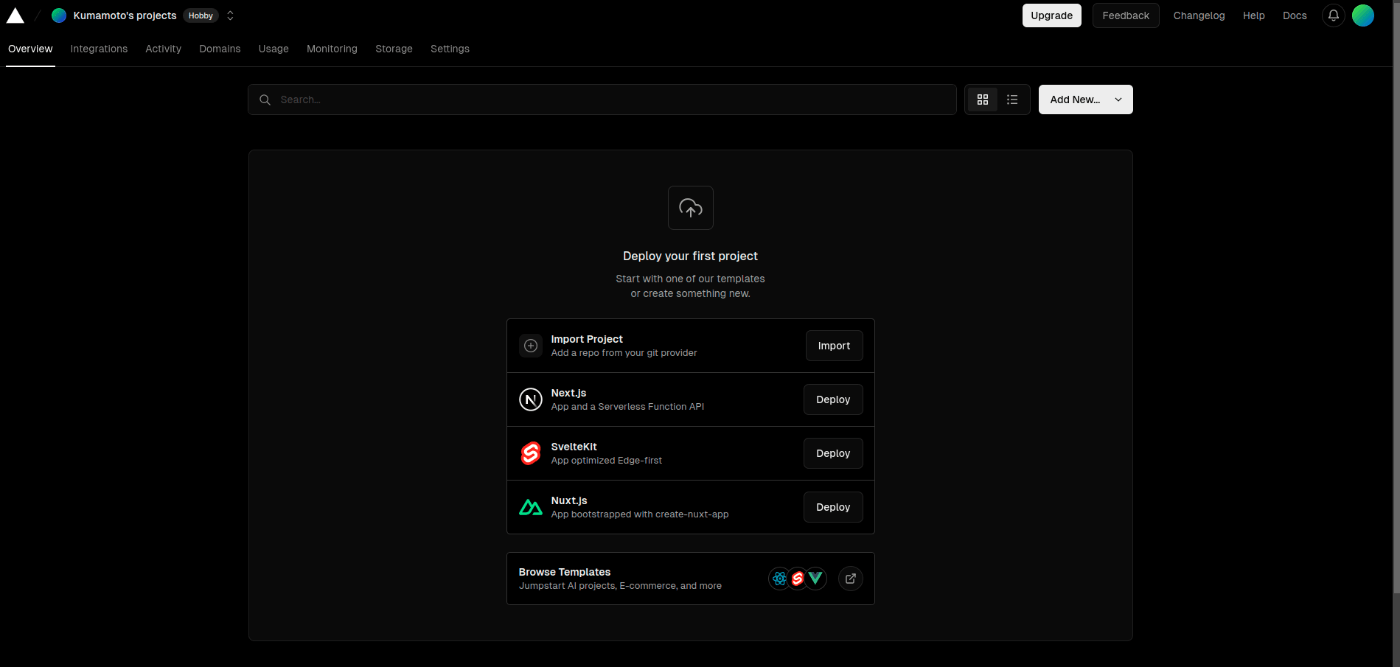Image resolution: width=1400 pixels, height=667 pixels.
Task: Open the team switcher chevrons
Action: pyautogui.click(x=230, y=15)
